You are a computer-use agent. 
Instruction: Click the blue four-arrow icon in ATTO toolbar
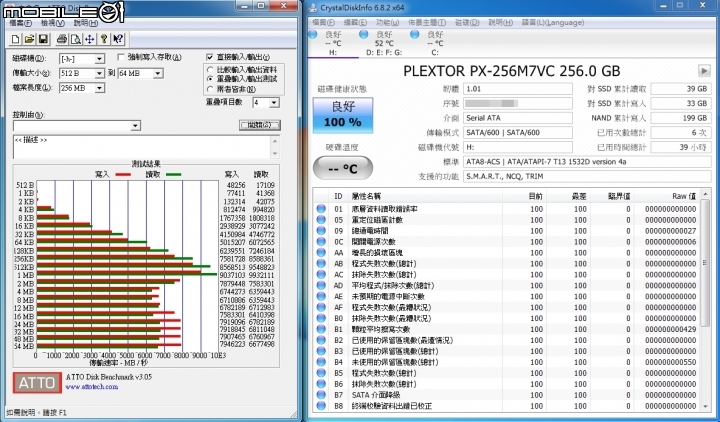click(x=90, y=39)
